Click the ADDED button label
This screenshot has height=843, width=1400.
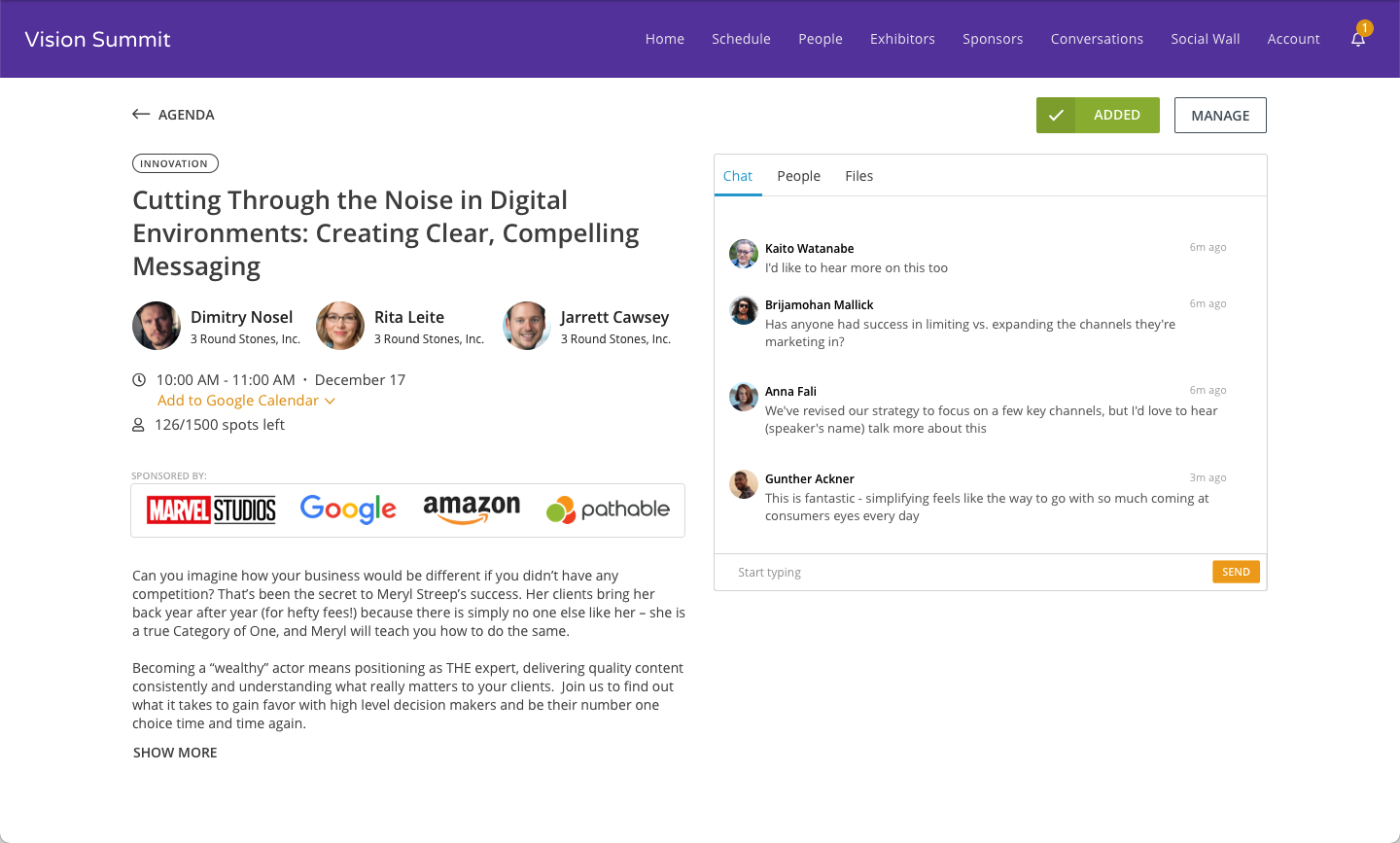[1117, 115]
